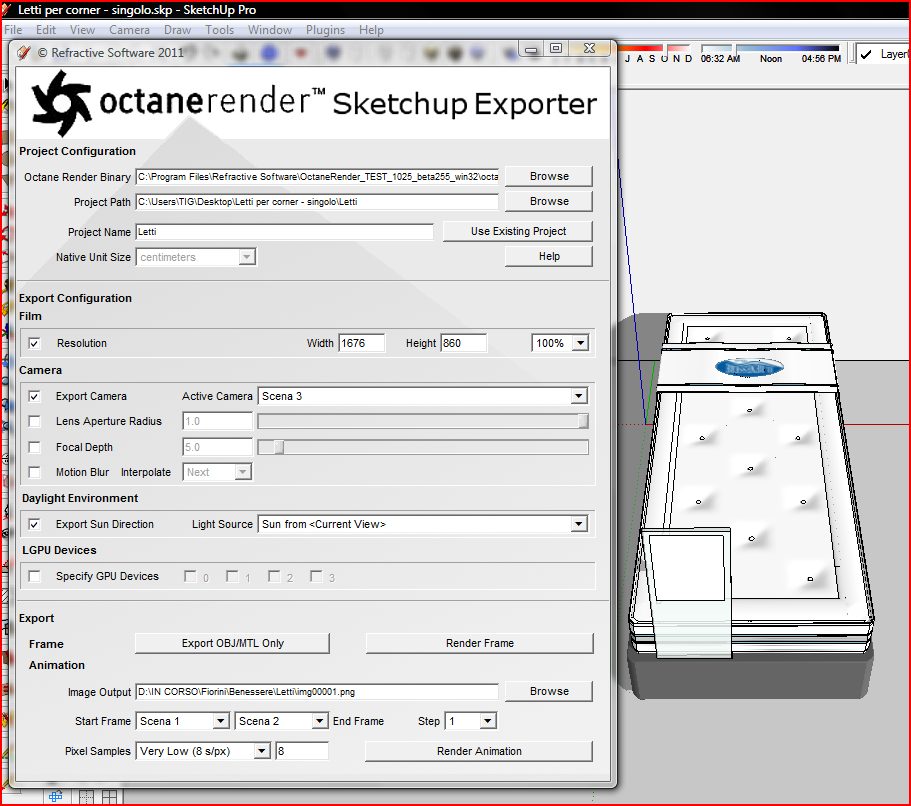Screen dimensions: 911x806
Task: Enable the Motion Blur checkbox
Action: point(34,472)
